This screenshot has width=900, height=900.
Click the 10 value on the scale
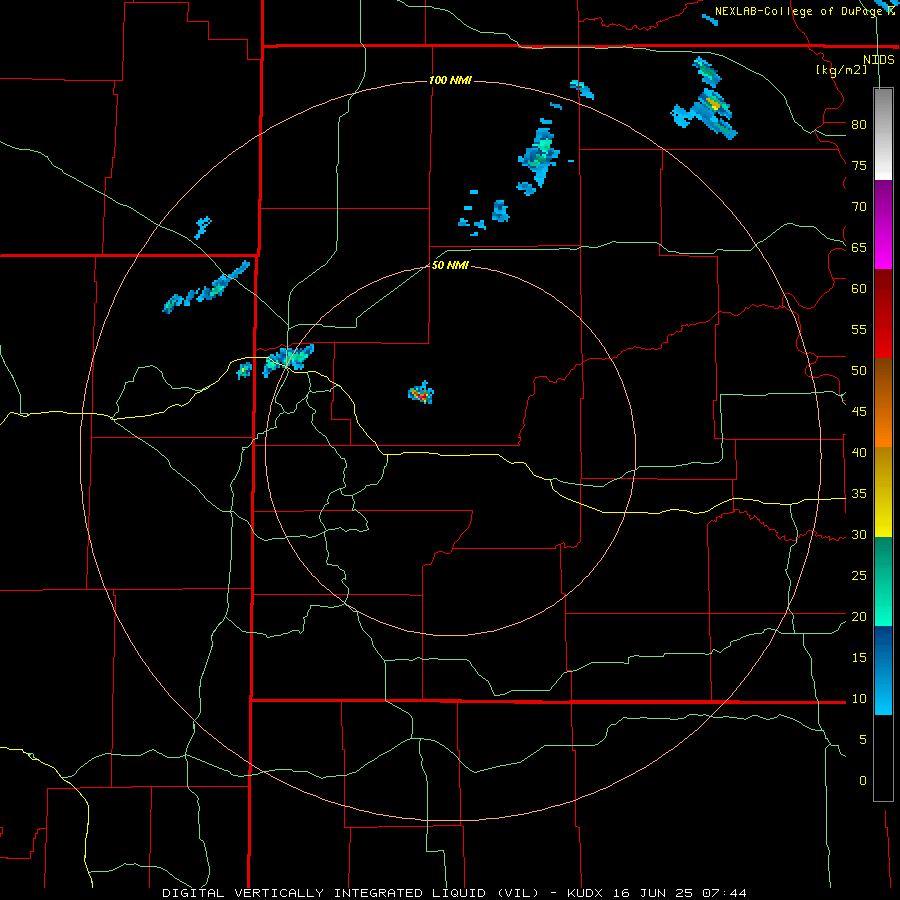click(x=859, y=699)
